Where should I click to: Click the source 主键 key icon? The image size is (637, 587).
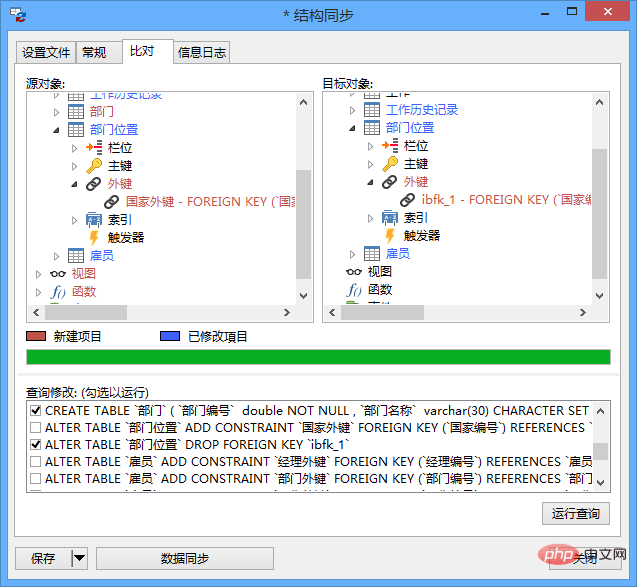(x=94, y=165)
